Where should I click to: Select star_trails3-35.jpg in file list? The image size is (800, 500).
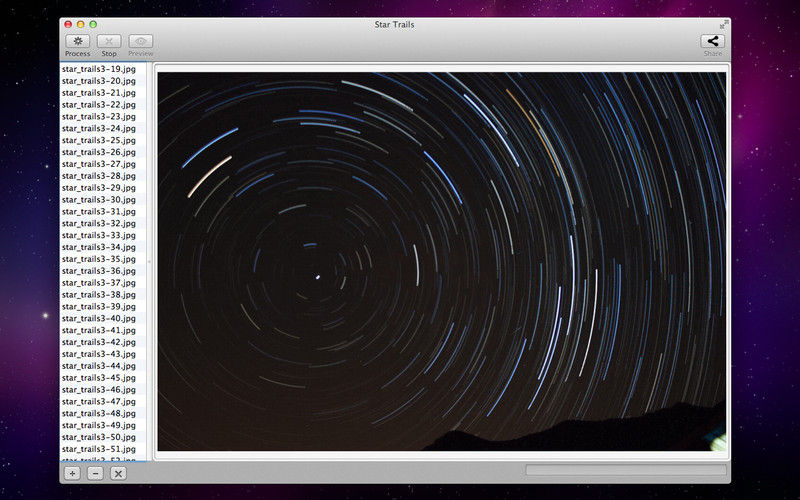coord(103,259)
